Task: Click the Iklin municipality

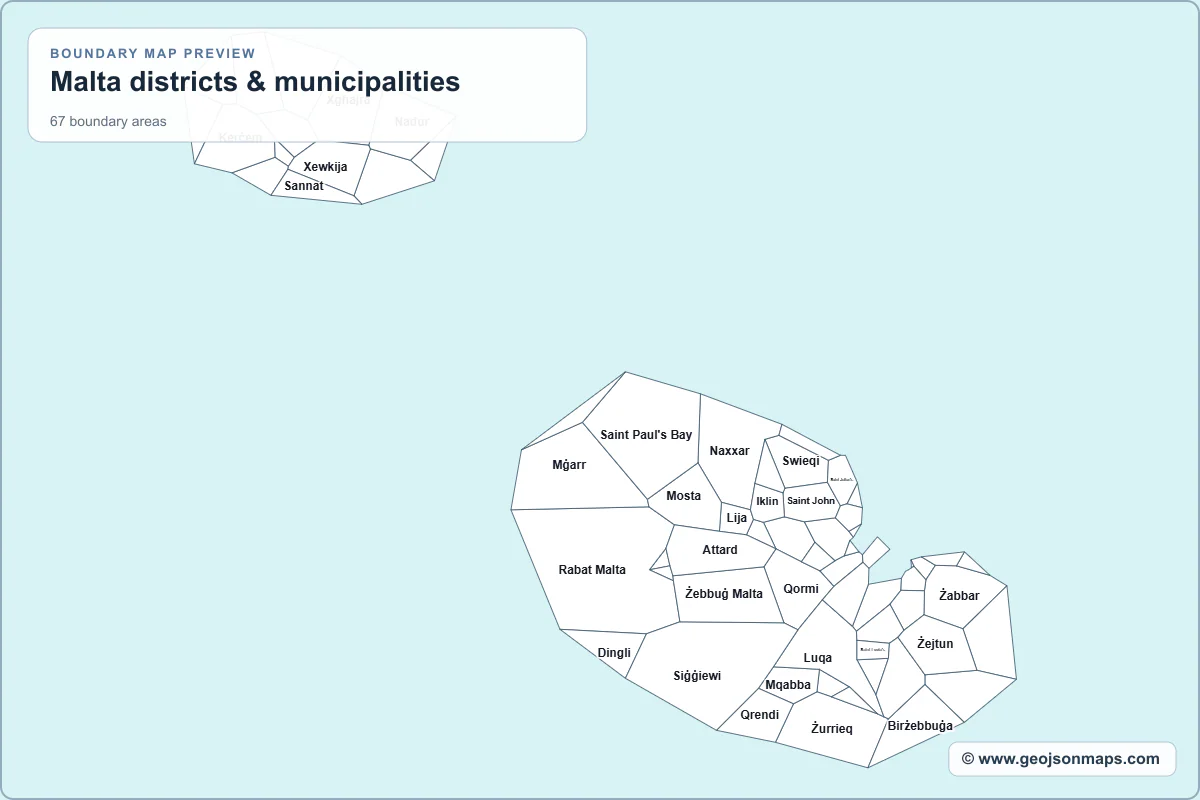Action: coord(767,502)
